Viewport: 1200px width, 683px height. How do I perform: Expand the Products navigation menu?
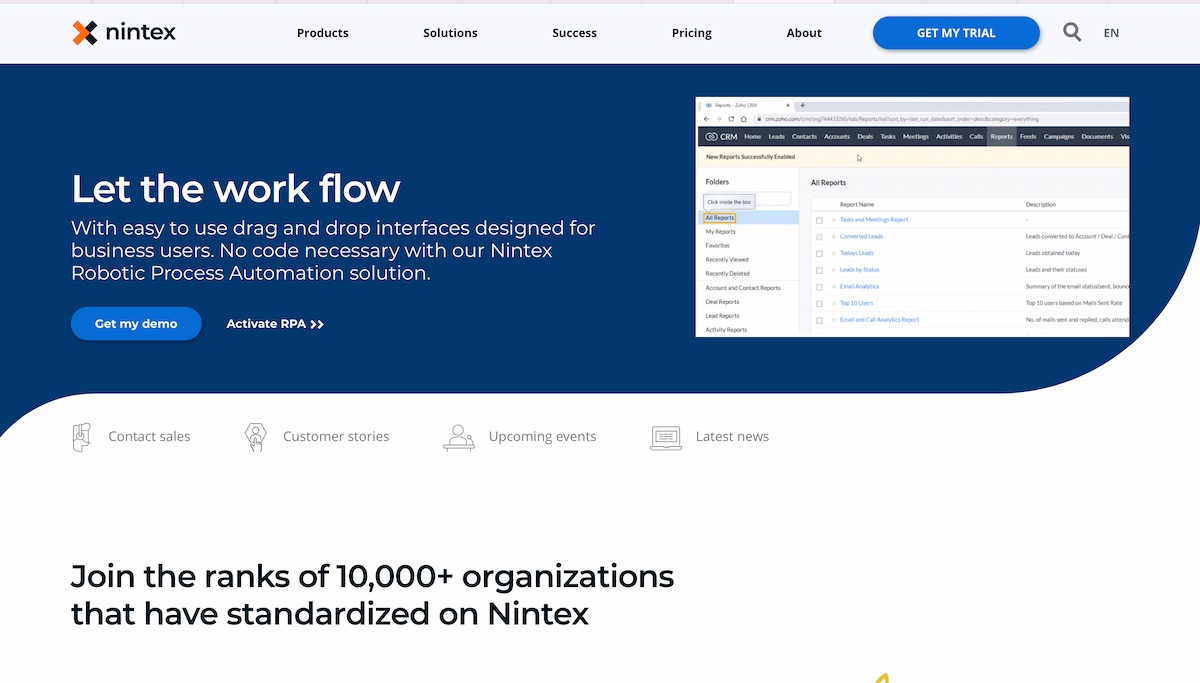322,33
